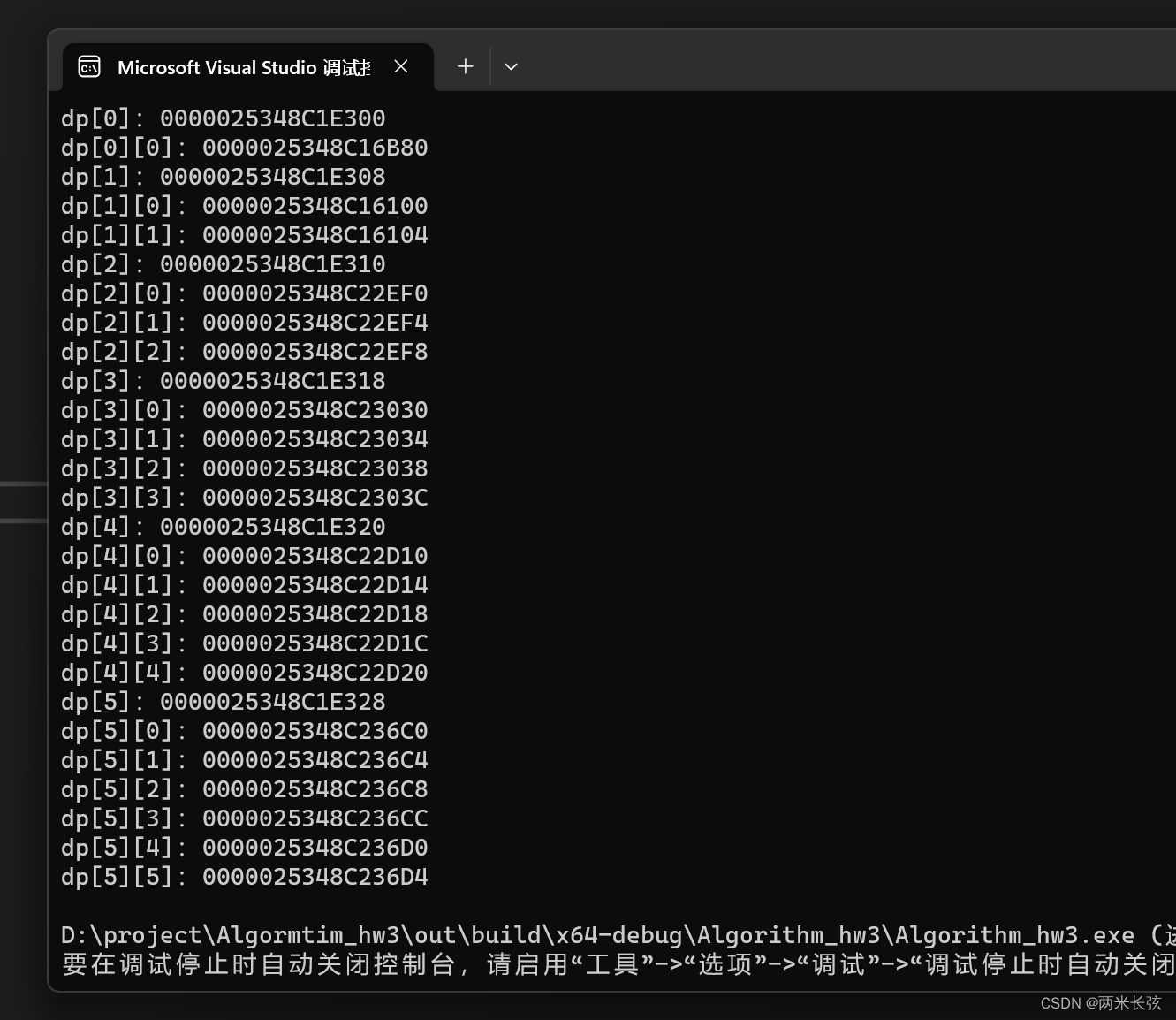Click the terminal icon on the tab
Screen dimensions: 1176x1020
coord(89,67)
